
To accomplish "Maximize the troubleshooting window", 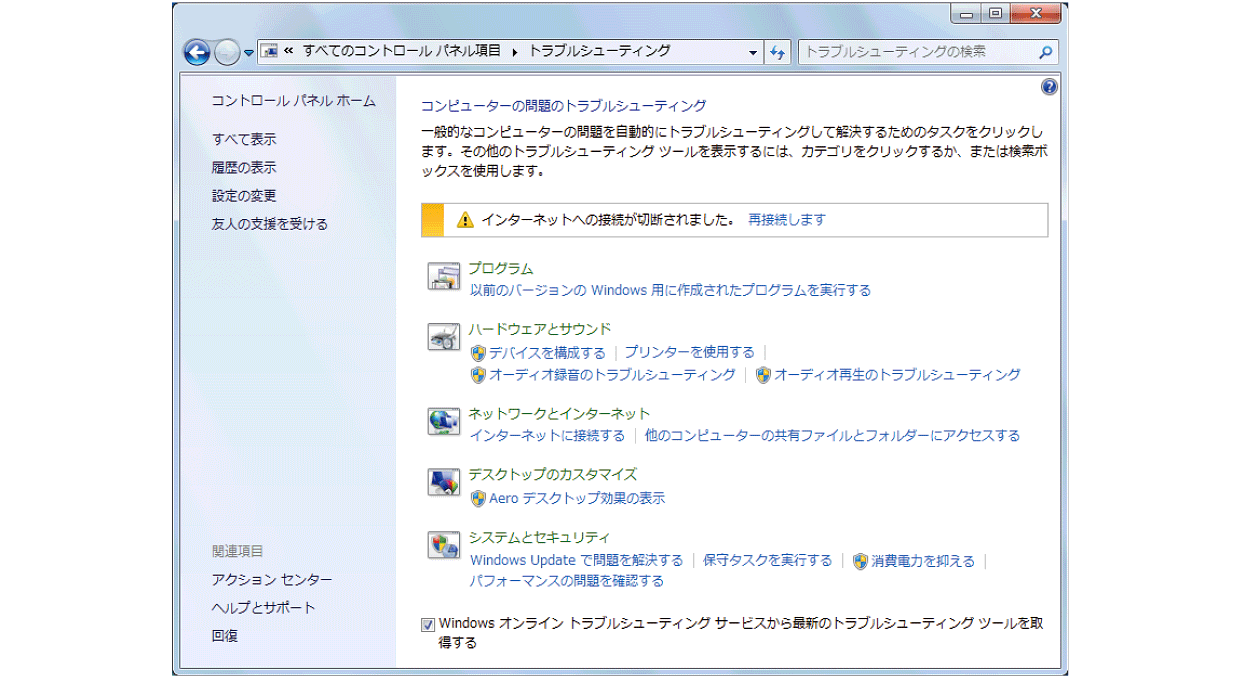I will point(996,14).
